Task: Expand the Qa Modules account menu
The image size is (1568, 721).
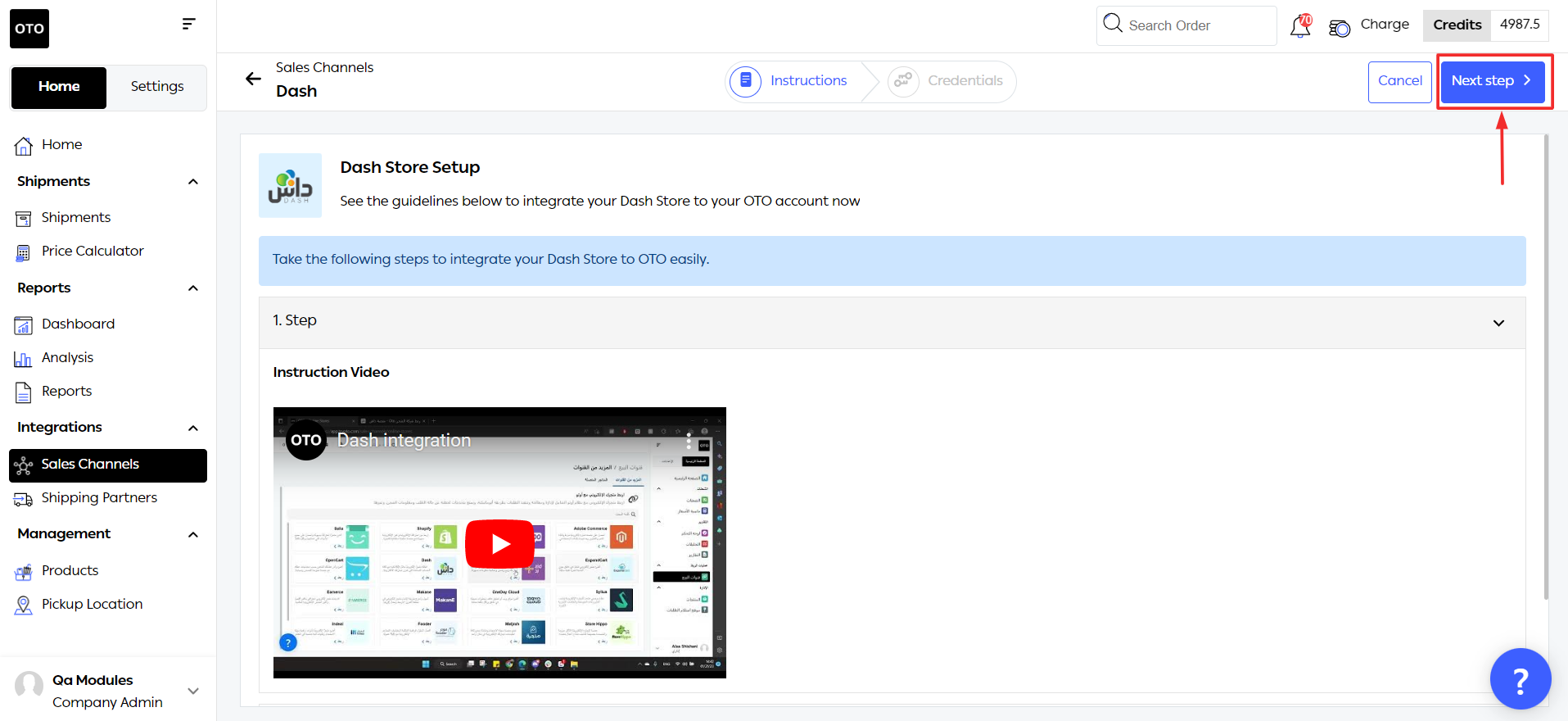Action: (x=193, y=691)
